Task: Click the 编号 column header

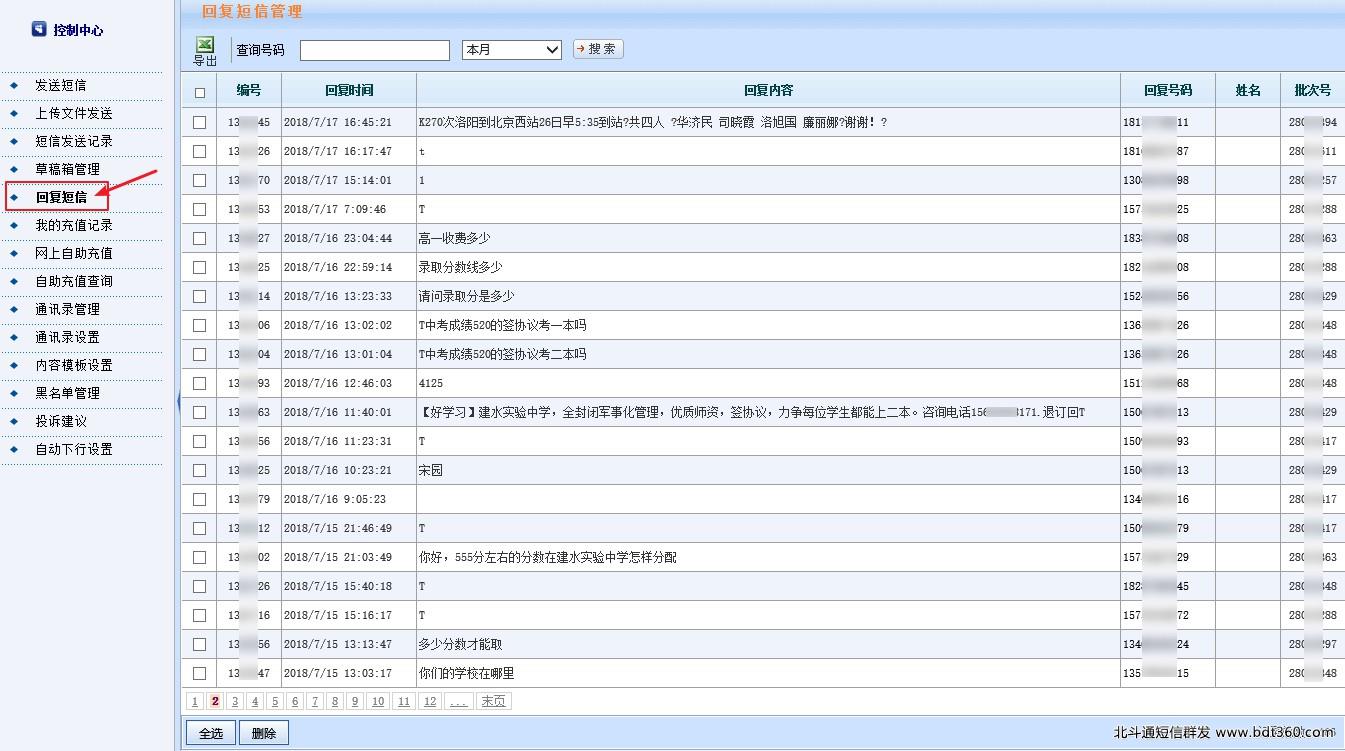Action: tap(249, 90)
